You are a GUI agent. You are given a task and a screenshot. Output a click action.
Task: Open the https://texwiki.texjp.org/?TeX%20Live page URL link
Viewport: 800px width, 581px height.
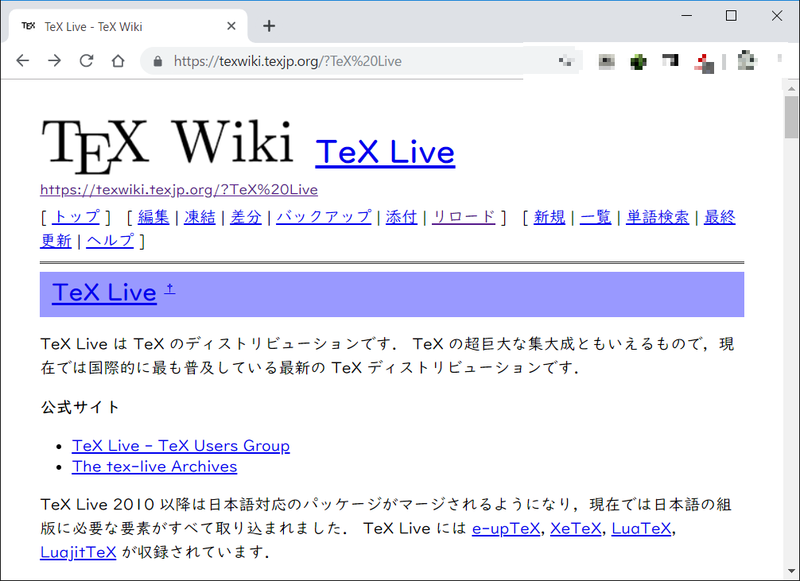179,190
